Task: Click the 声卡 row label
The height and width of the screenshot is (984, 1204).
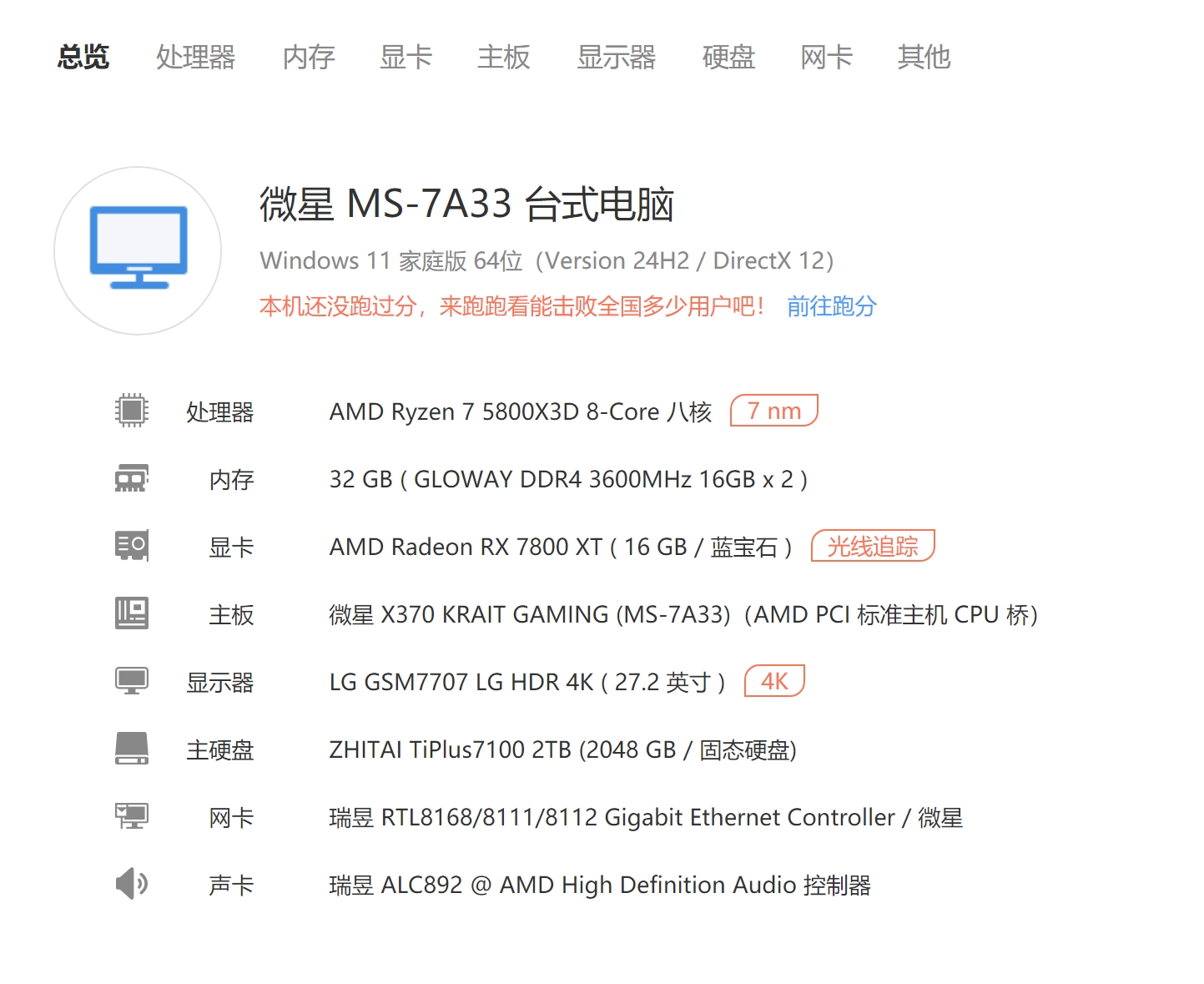Action: pos(231,885)
